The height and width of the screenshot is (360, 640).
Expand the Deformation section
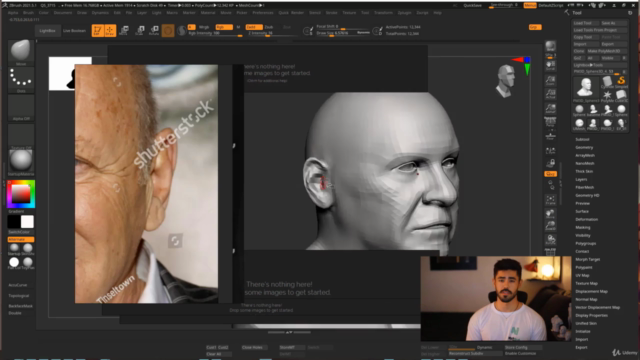587,219
